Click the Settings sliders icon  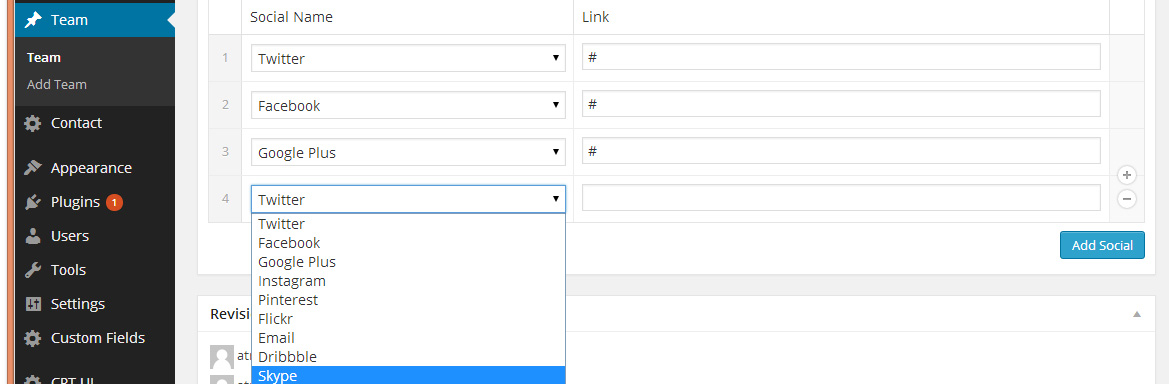33,304
